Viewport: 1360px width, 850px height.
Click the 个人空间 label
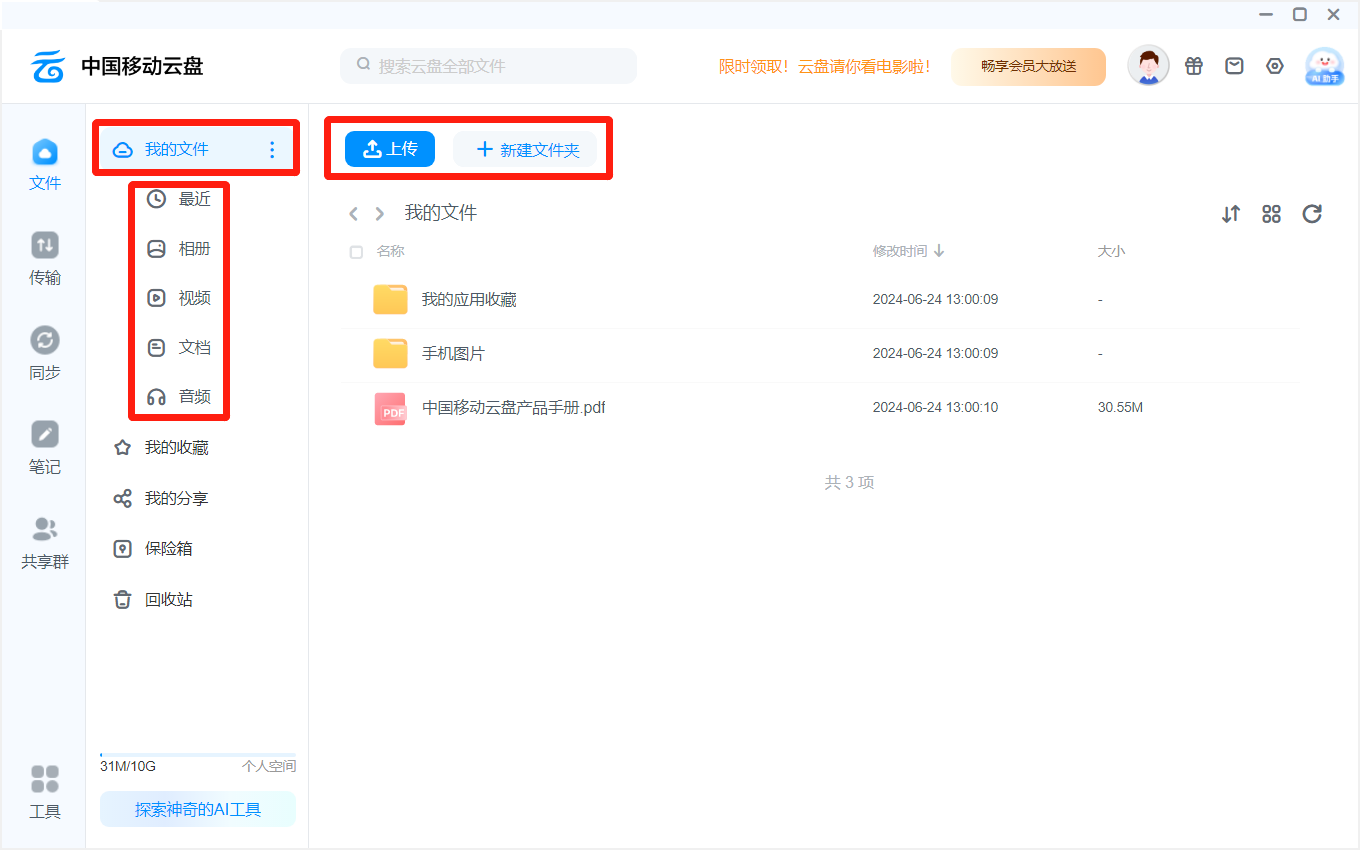[269, 767]
